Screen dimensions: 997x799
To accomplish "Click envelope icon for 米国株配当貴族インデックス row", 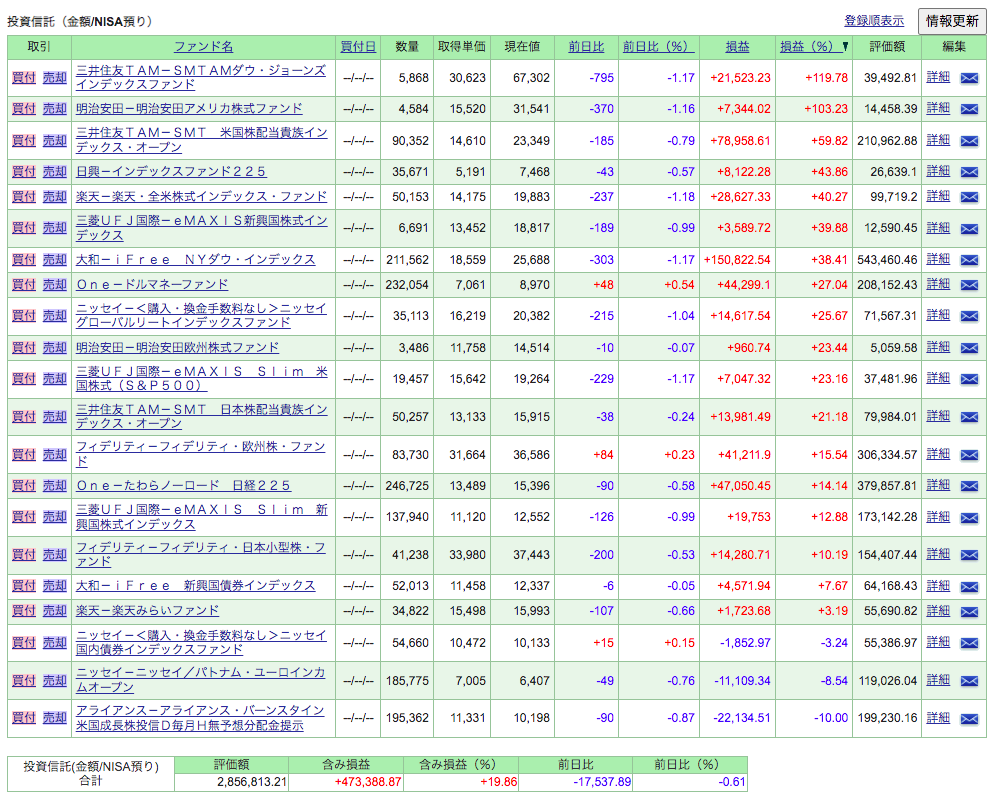I will tap(968, 141).
